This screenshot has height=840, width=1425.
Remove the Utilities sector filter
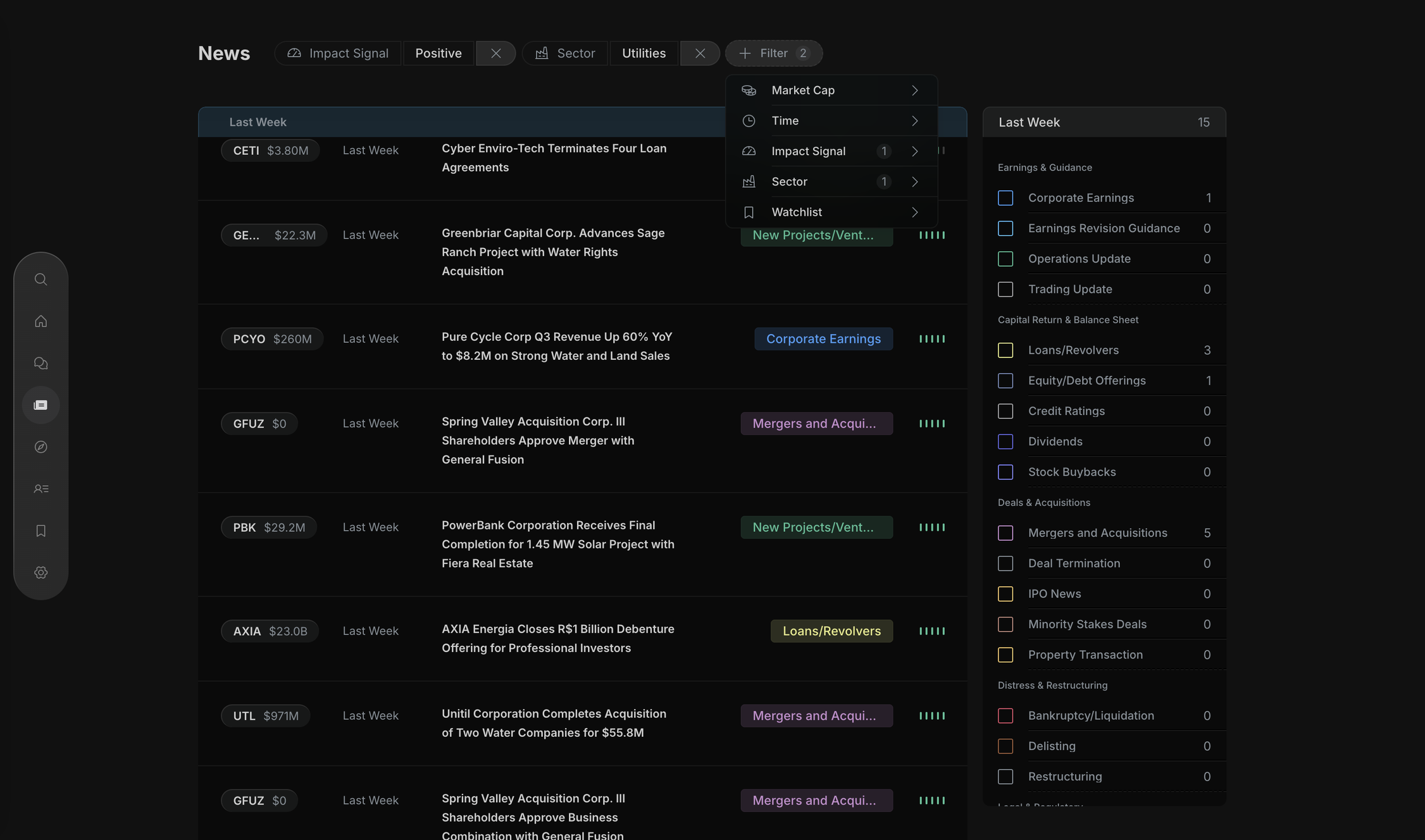(x=700, y=53)
